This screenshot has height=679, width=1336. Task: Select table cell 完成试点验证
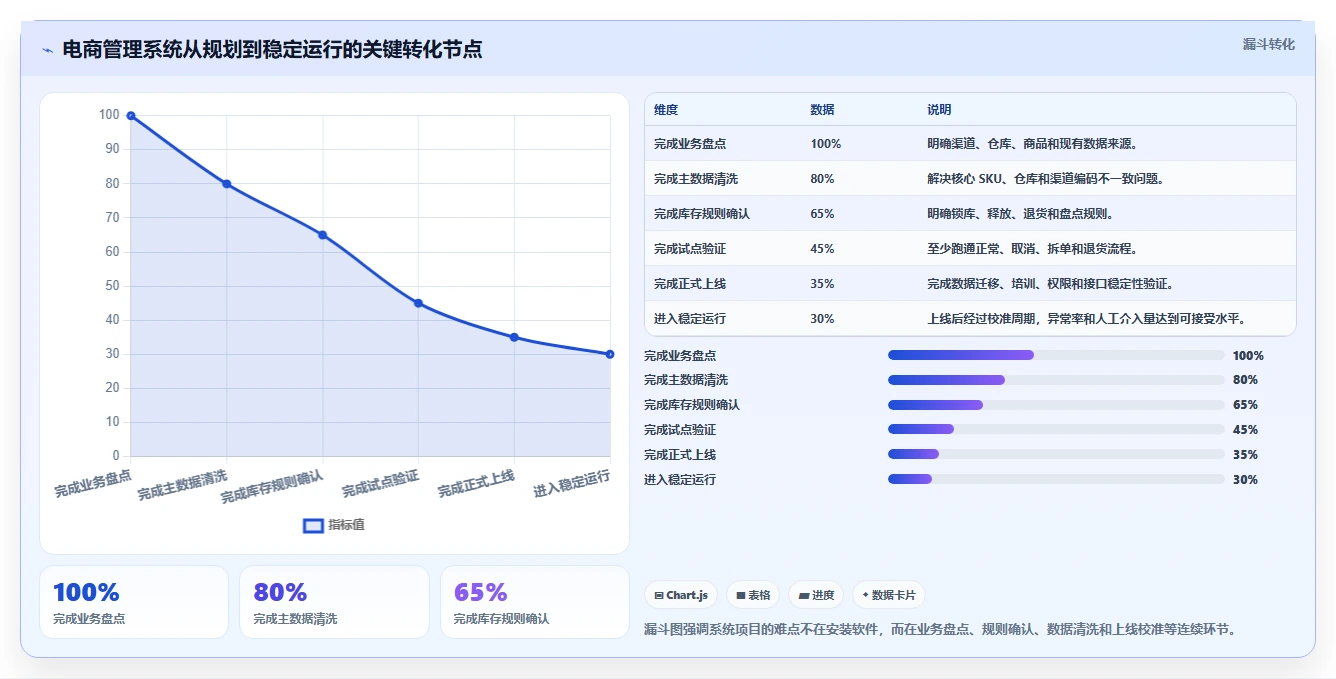tap(690, 249)
